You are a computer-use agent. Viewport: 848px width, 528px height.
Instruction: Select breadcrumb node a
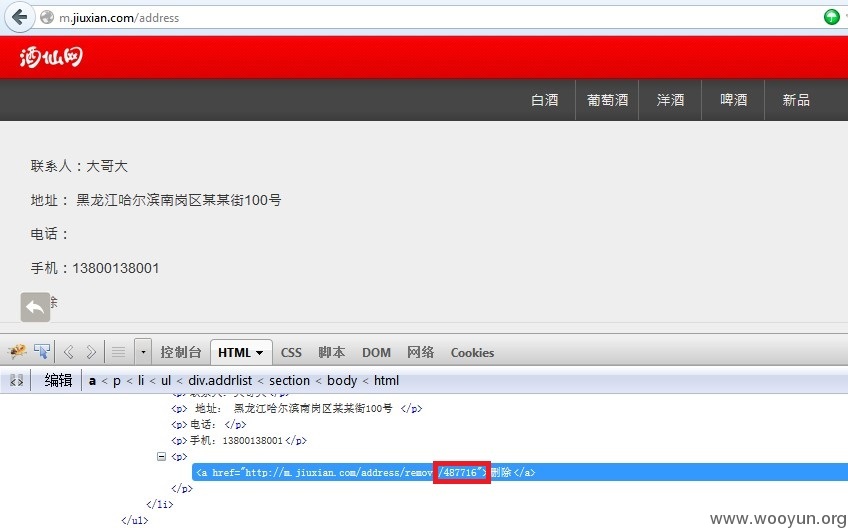point(92,381)
